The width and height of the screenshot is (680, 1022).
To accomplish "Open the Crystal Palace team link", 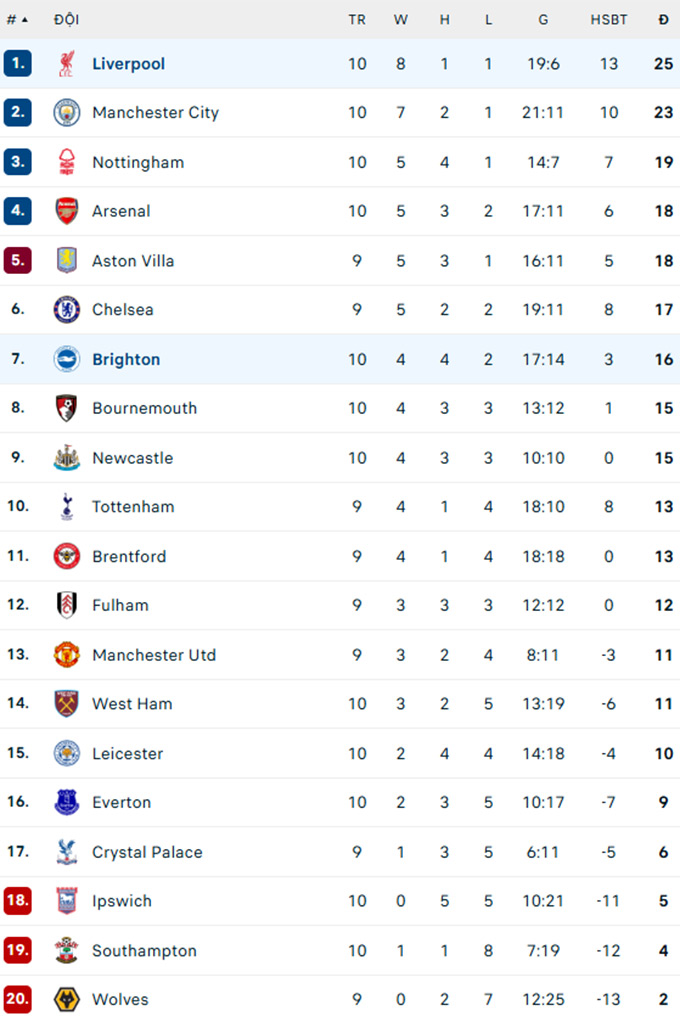I will point(147,852).
